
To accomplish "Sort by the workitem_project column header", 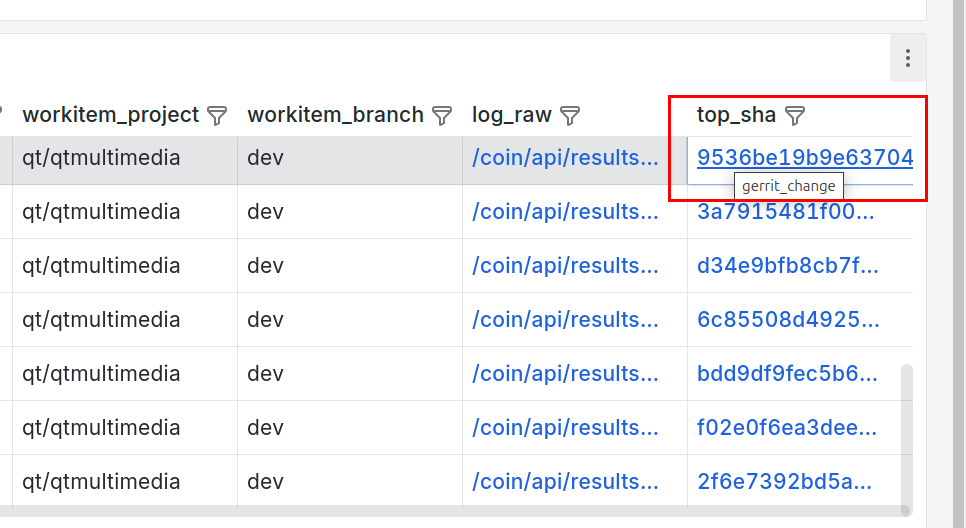I will pyautogui.click(x=110, y=115).
